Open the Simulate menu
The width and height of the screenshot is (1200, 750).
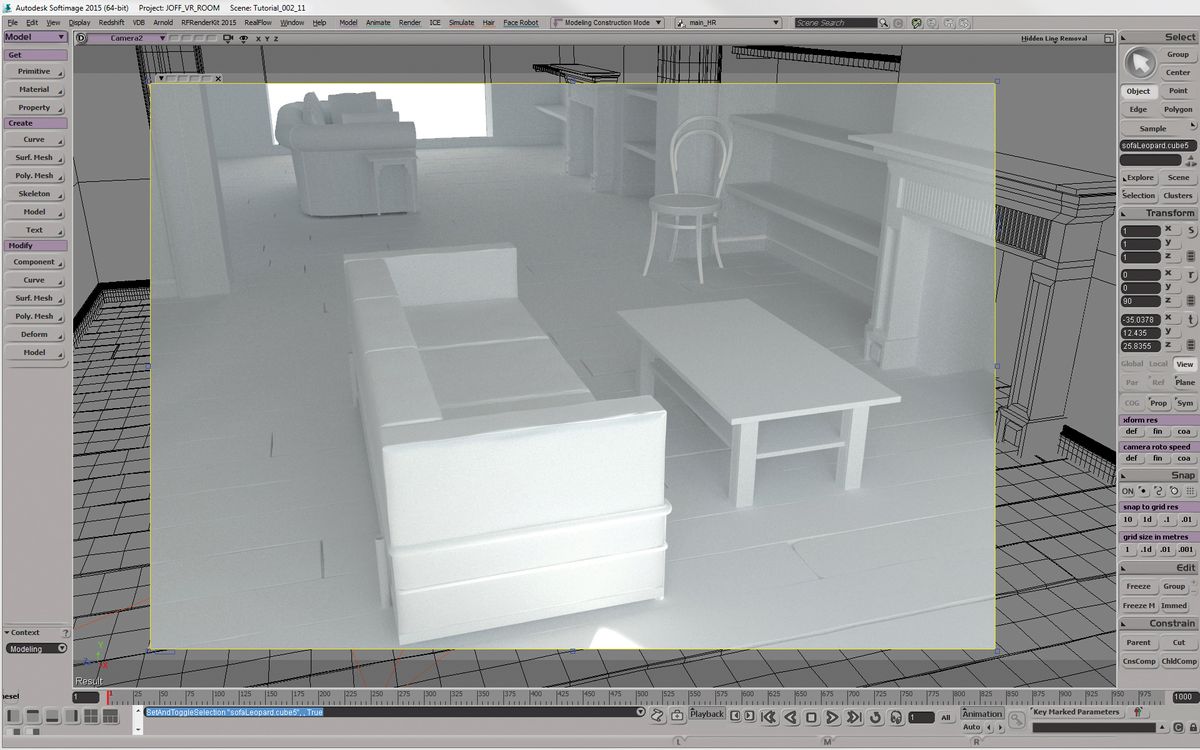click(x=463, y=22)
